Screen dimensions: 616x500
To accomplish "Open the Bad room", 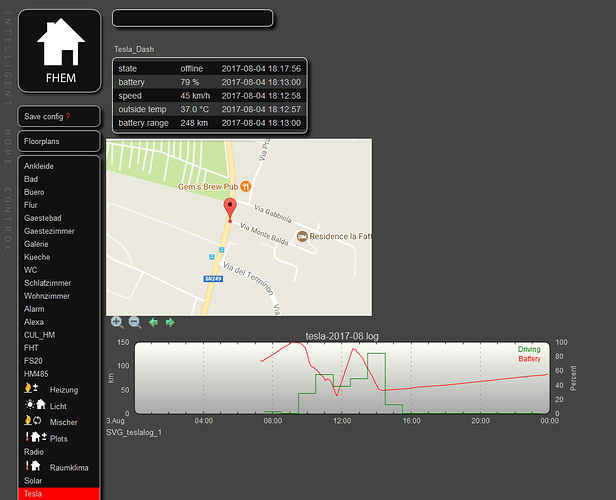I will pyautogui.click(x=31, y=179).
